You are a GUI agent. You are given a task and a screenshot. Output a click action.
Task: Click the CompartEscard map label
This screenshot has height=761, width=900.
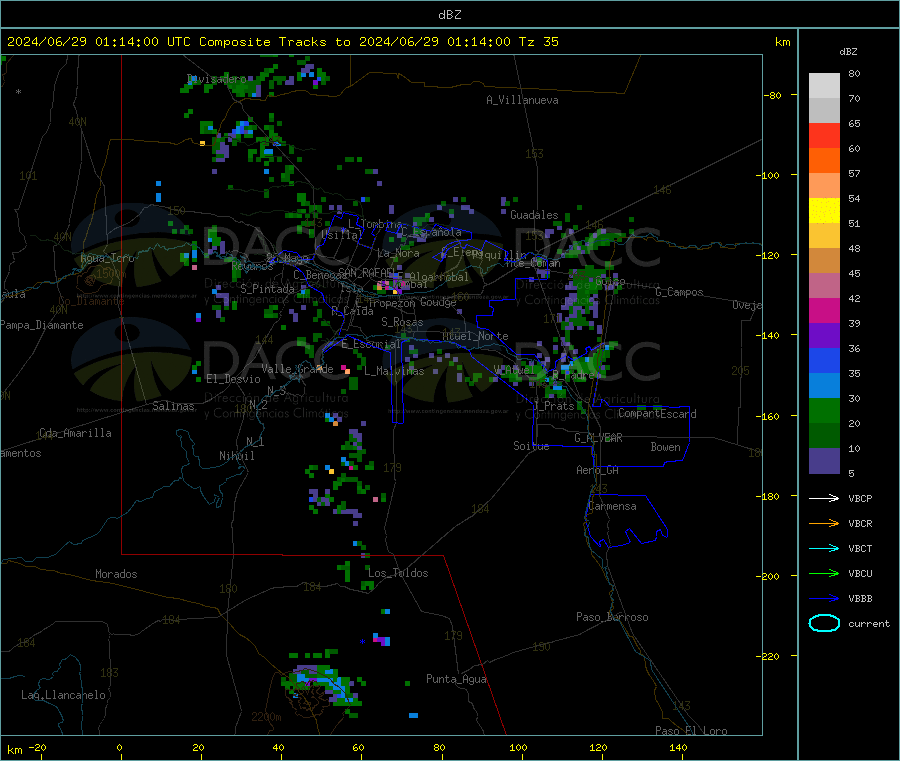pyautogui.click(x=657, y=413)
